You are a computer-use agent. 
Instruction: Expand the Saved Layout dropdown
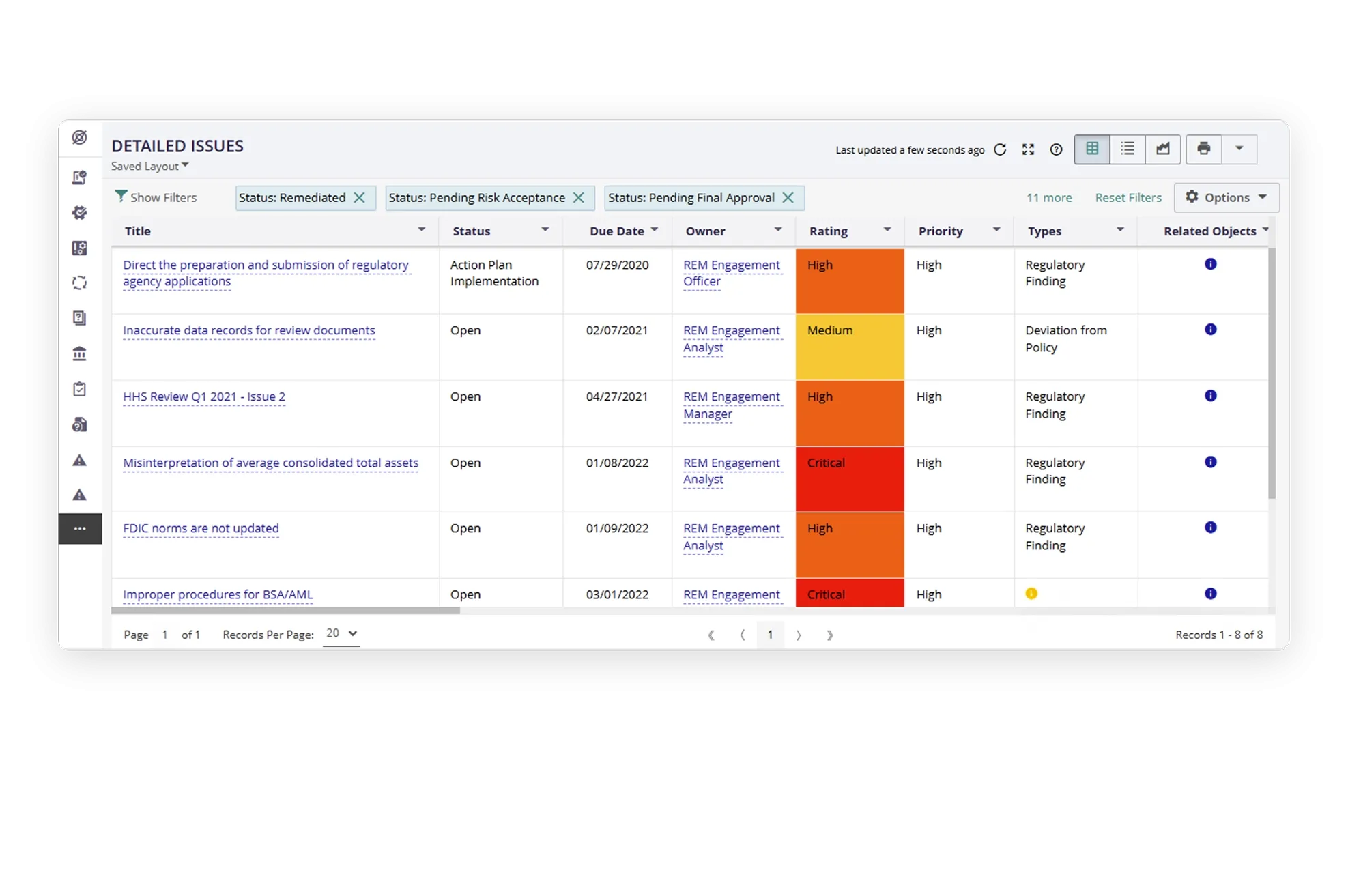pos(150,166)
